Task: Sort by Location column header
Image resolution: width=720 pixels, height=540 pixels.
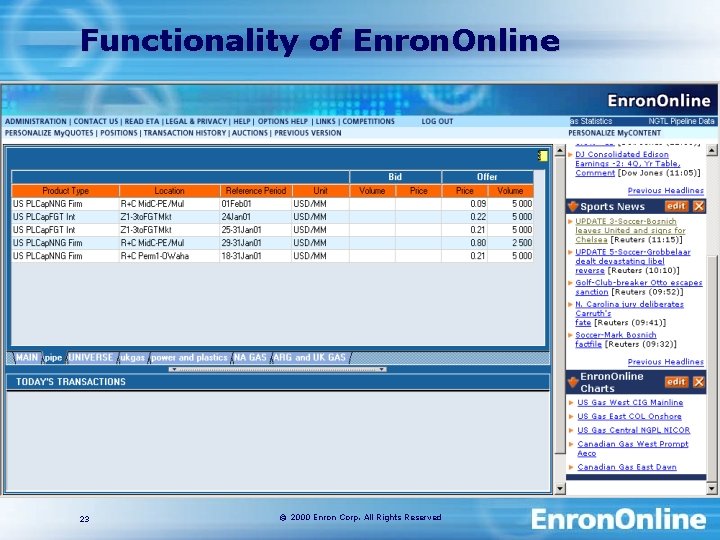Action: click(169, 191)
